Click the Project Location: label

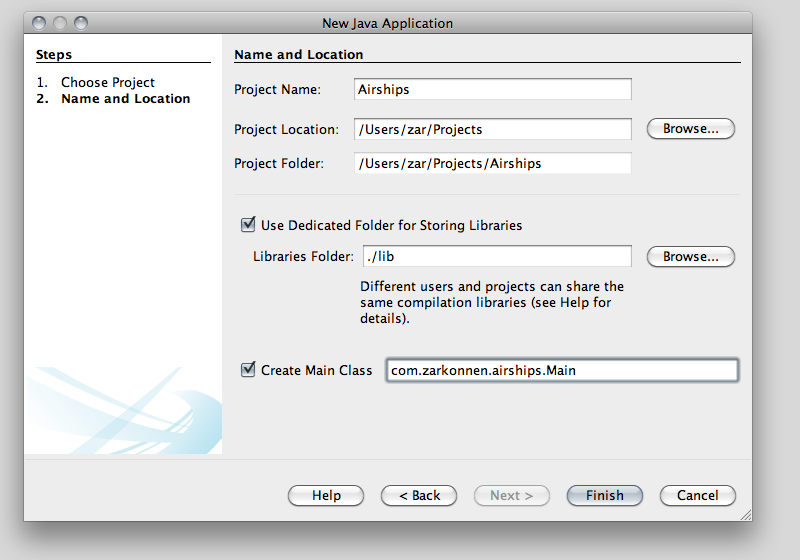click(286, 130)
